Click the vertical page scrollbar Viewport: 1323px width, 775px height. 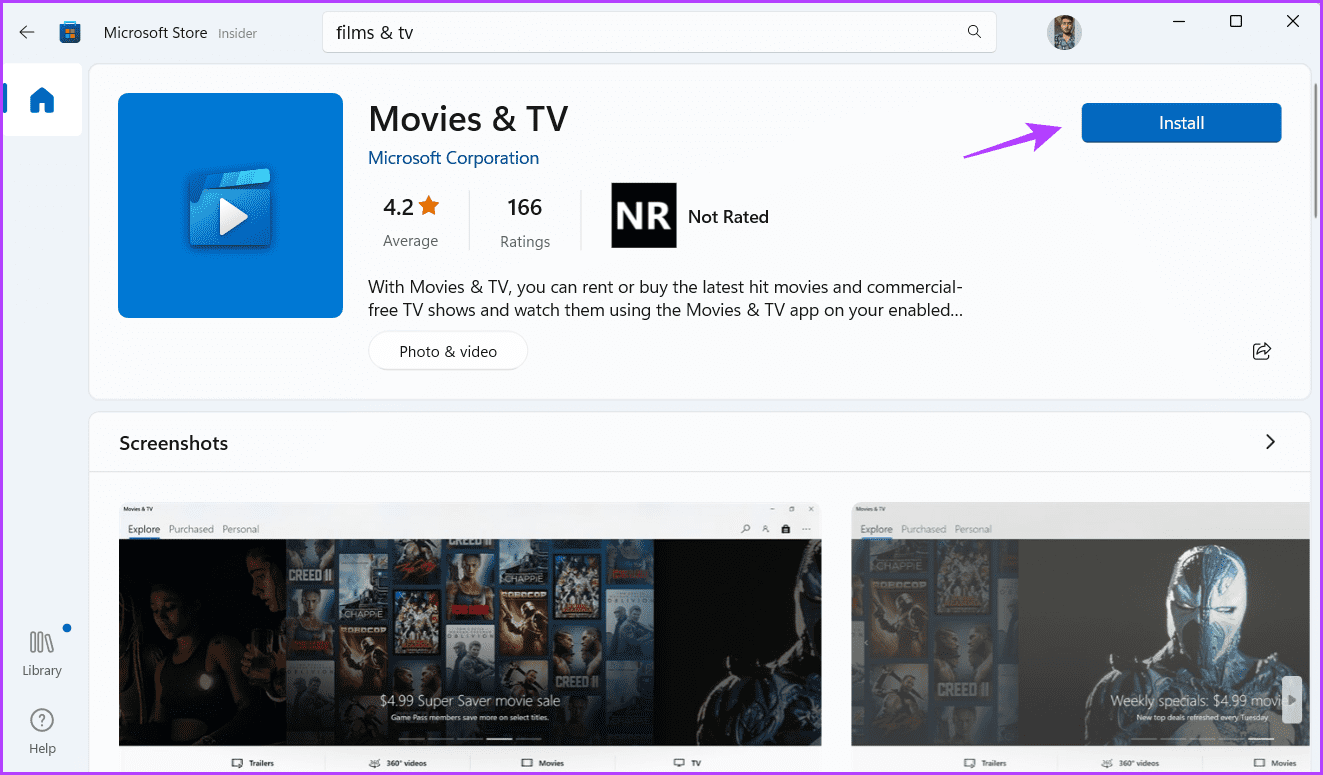[x=1317, y=150]
